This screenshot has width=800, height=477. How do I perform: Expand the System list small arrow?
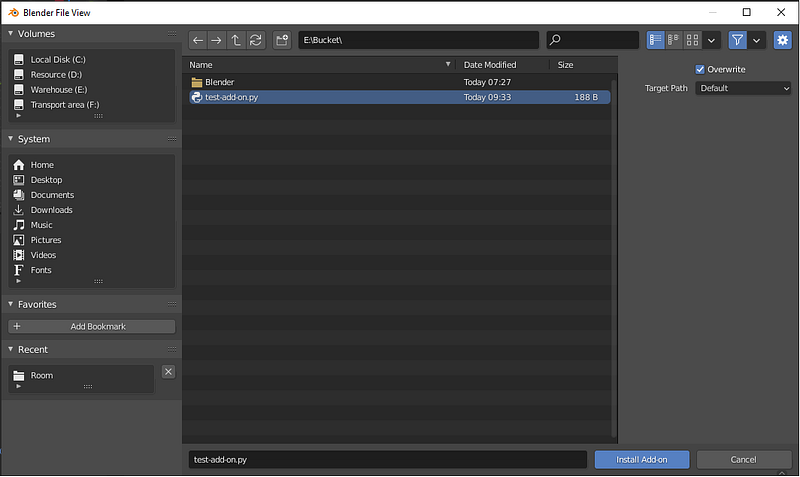(19, 281)
